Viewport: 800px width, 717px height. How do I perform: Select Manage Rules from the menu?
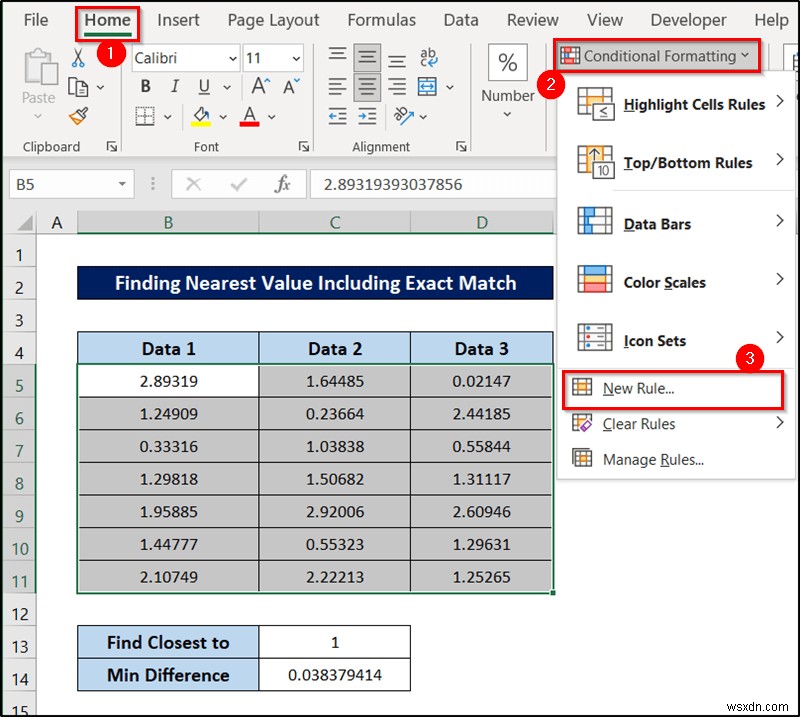655,458
